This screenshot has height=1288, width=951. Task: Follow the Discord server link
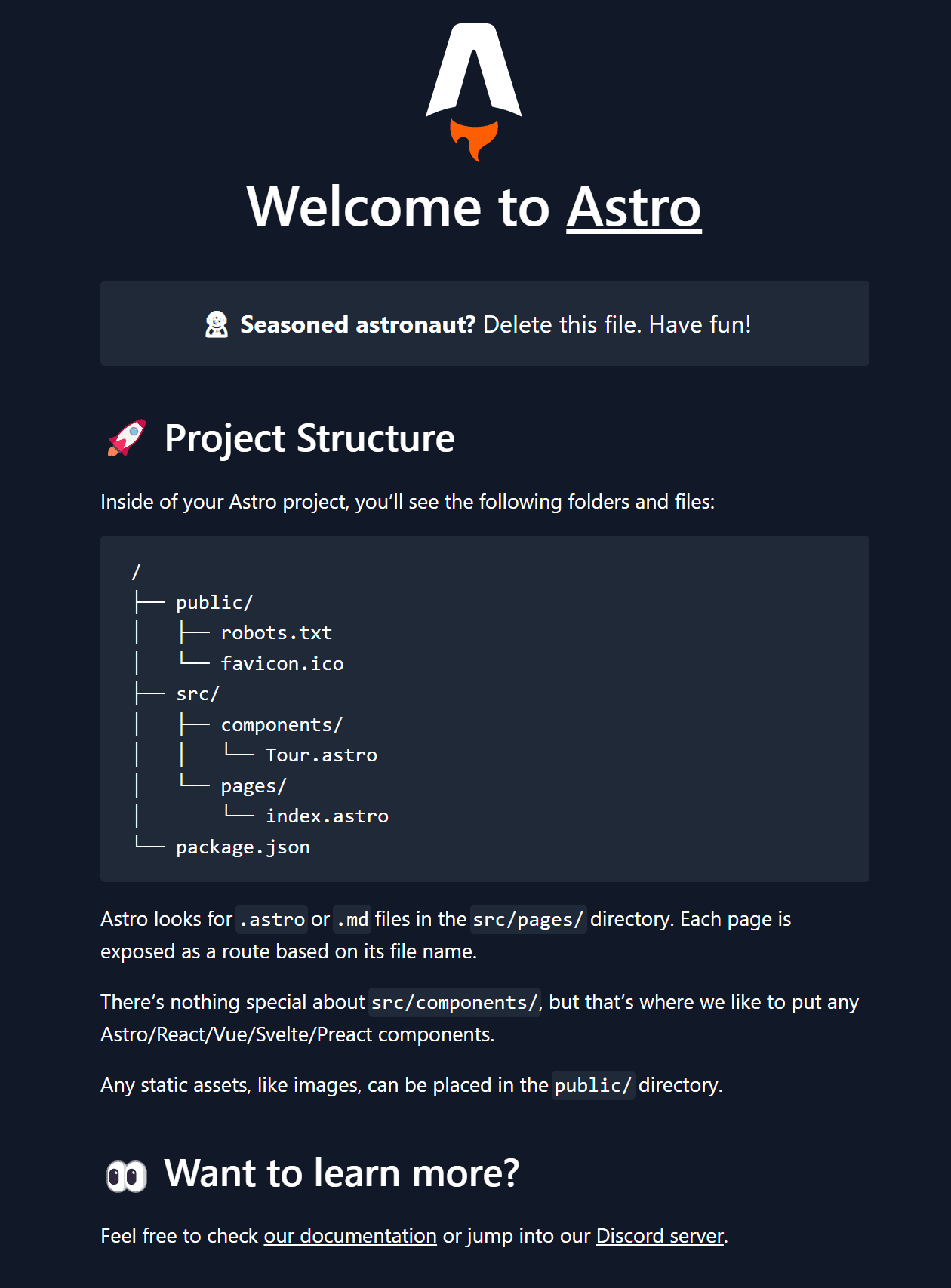click(x=660, y=1236)
